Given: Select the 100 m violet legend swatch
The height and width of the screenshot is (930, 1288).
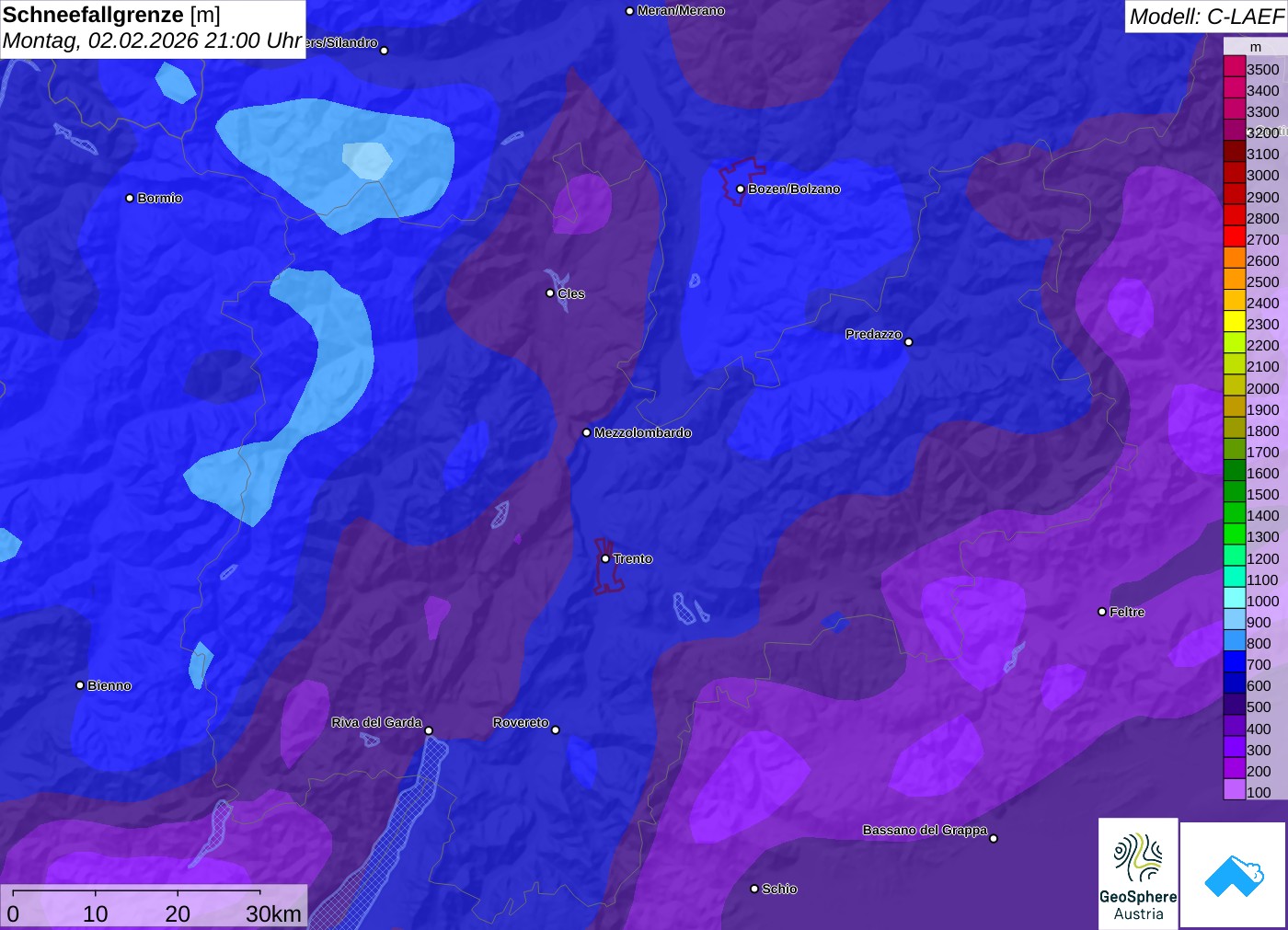Looking at the screenshot, I should pyautogui.click(x=1235, y=790).
